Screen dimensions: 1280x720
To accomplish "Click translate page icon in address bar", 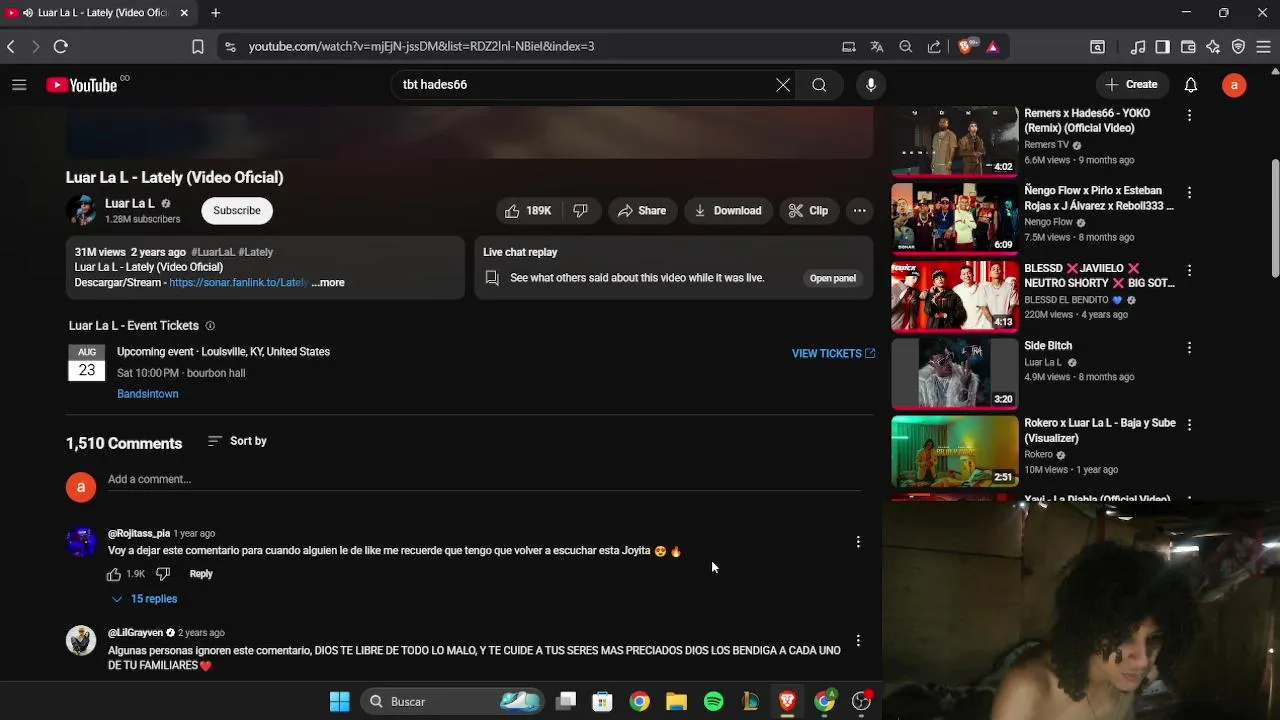I will point(877,46).
